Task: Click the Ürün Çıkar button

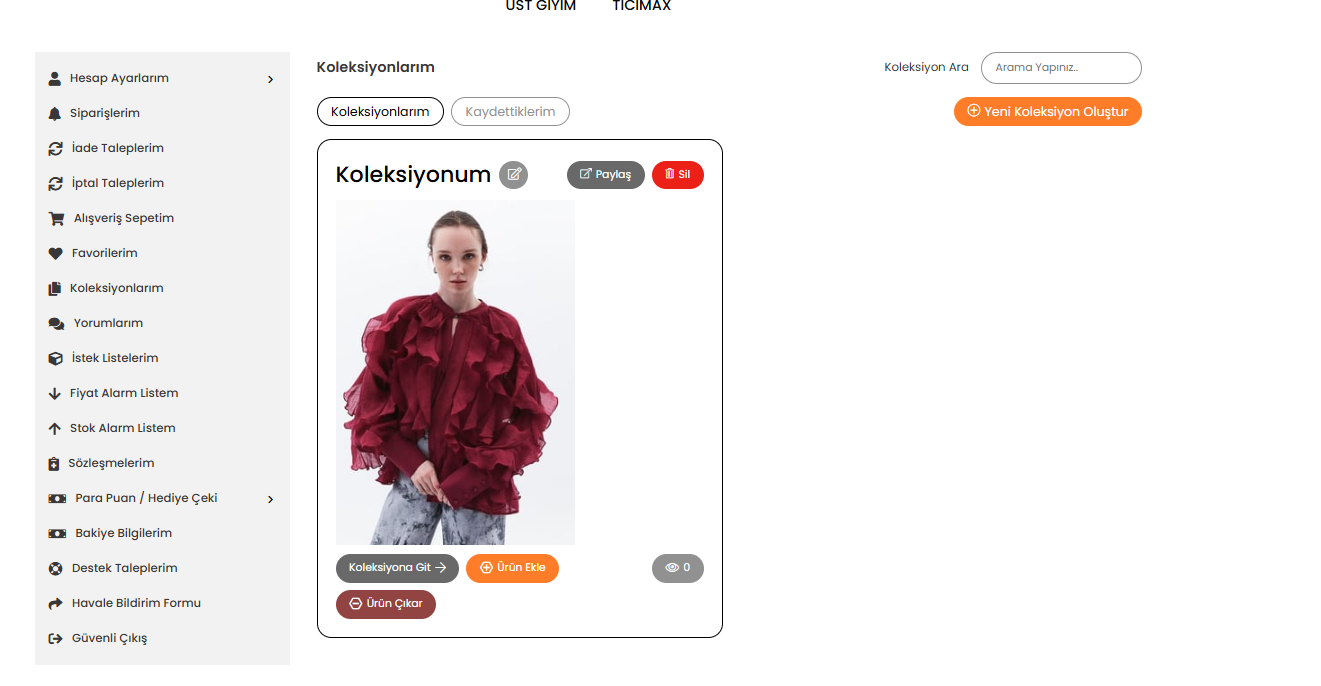Action: (386, 604)
